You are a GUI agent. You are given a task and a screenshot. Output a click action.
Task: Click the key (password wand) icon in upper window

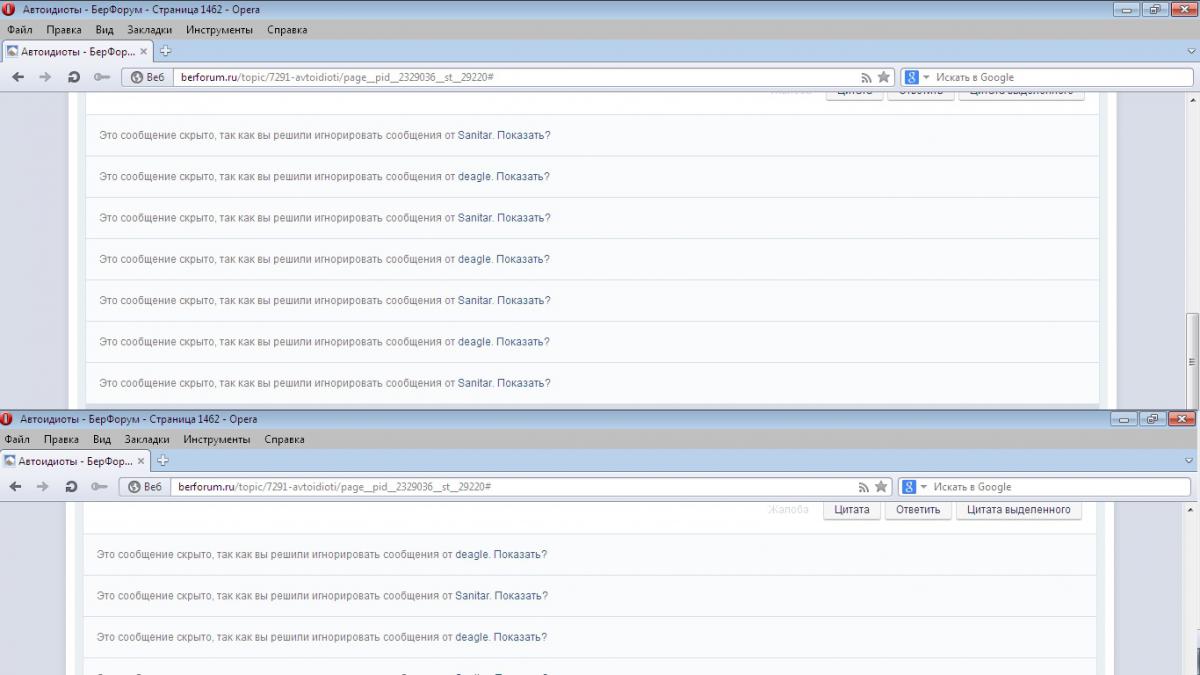coord(101,77)
